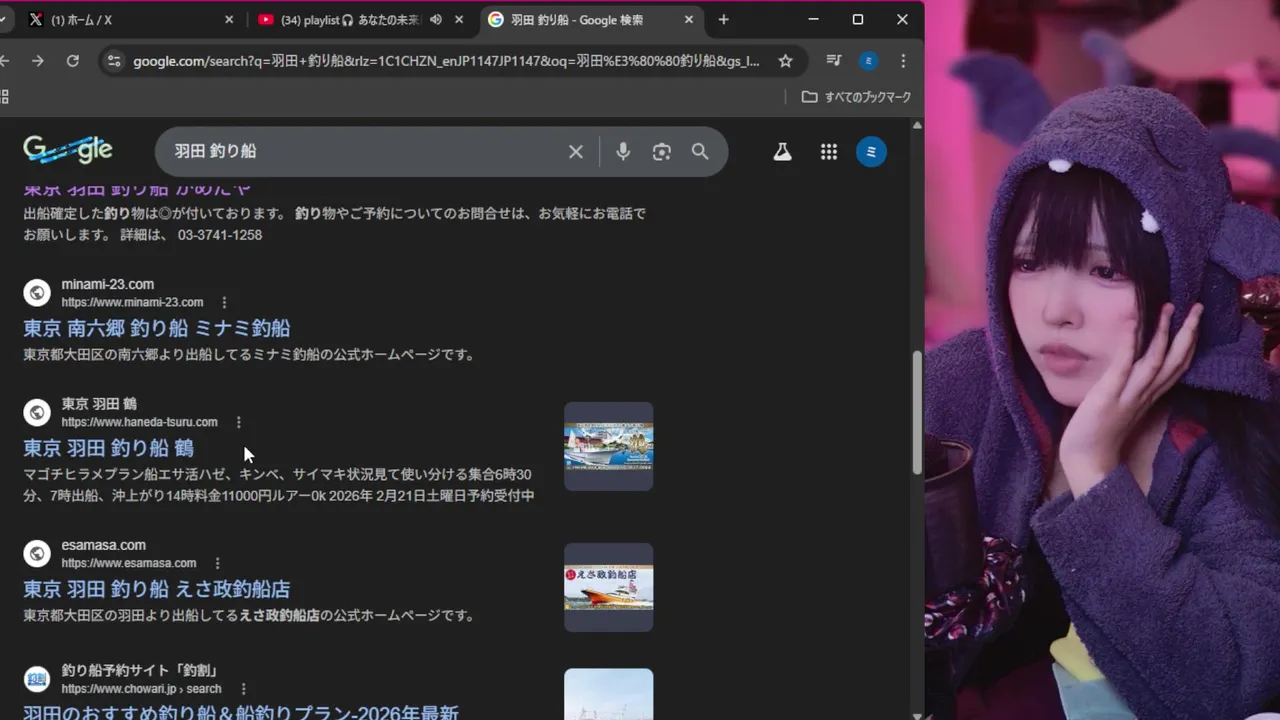The image size is (1280, 720).
Task: Open more options for esamasa.com result
Action: pyautogui.click(x=217, y=563)
